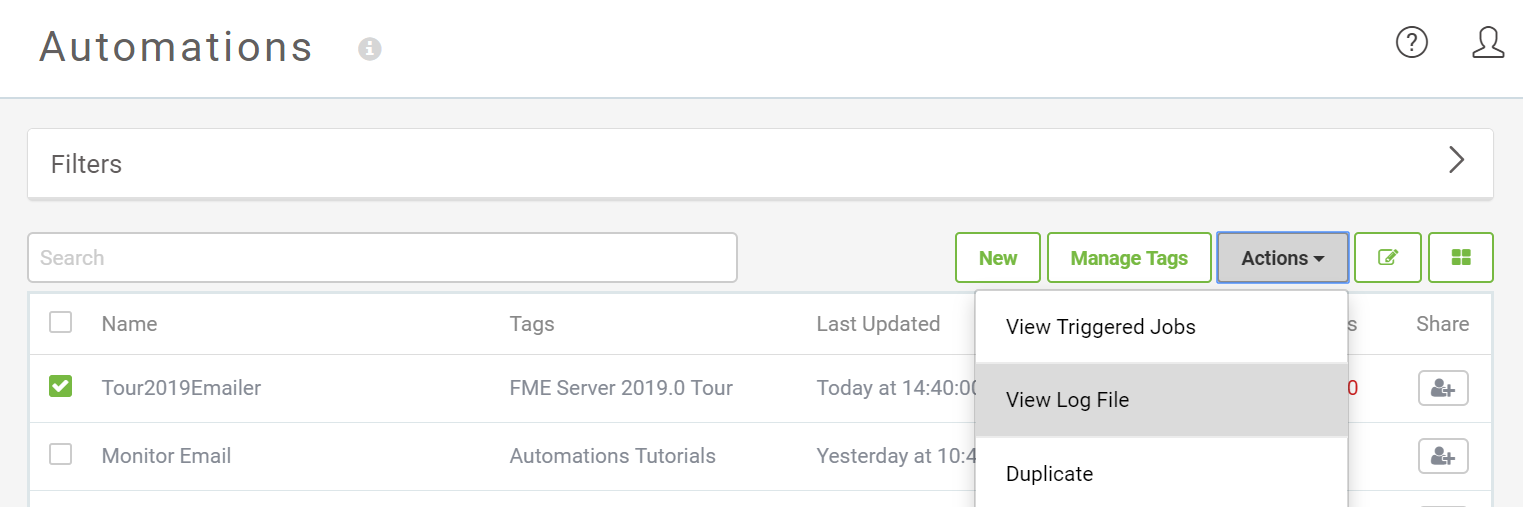Expand the Filters panel chevron

tap(1457, 160)
